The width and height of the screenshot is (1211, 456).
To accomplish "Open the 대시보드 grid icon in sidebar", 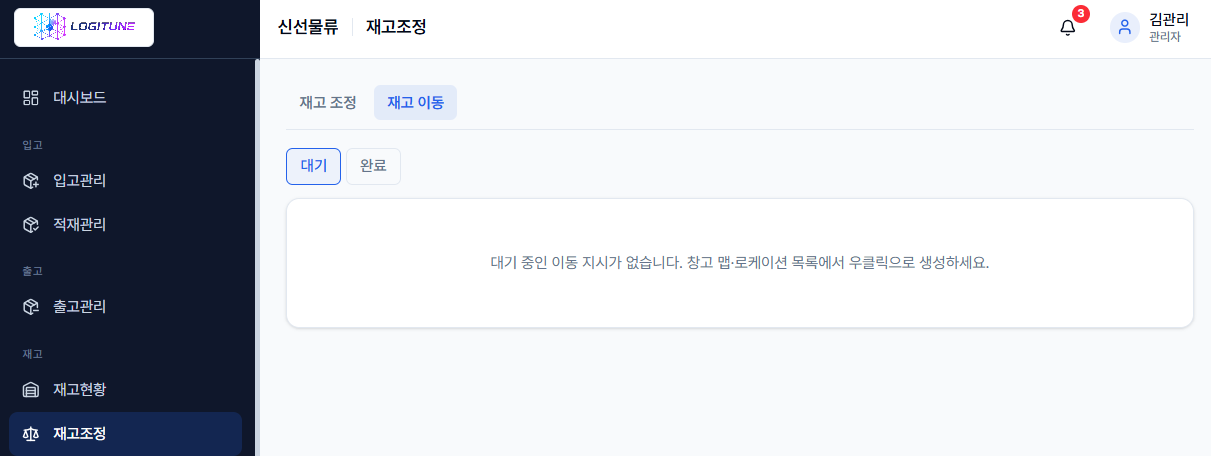I will (30, 98).
